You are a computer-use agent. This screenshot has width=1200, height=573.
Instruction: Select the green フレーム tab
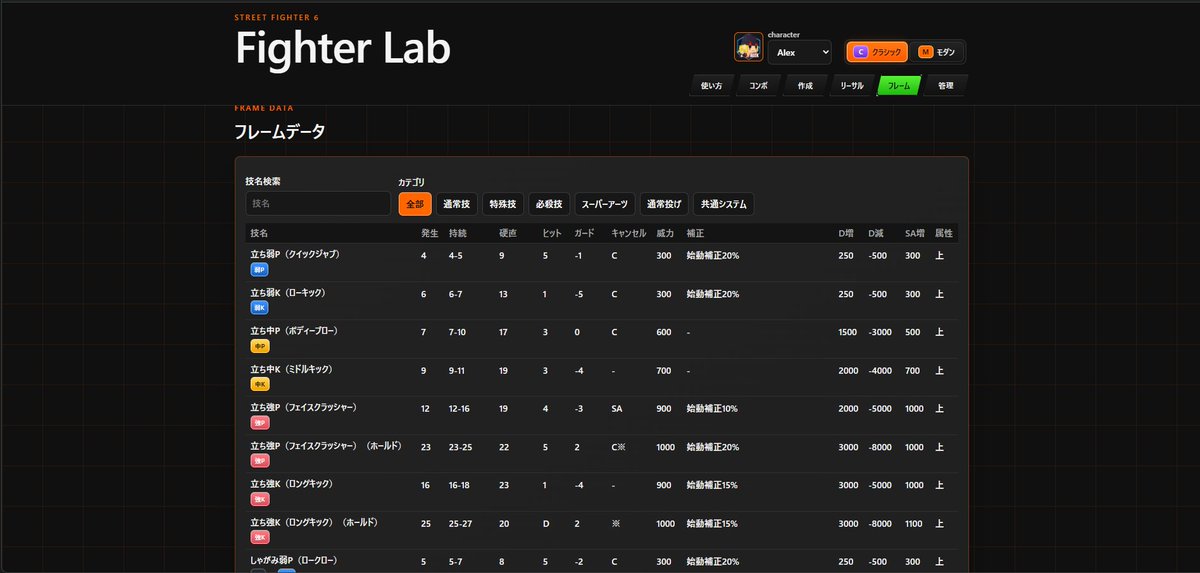(x=899, y=86)
